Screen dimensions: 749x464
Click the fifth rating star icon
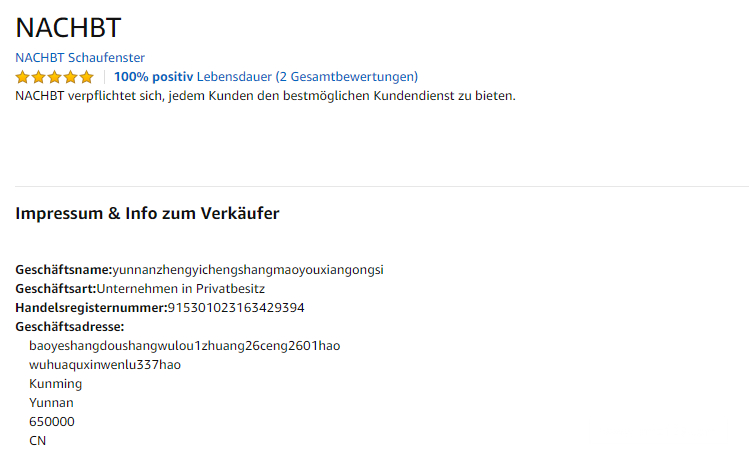pyautogui.click(x=87, y=77)
